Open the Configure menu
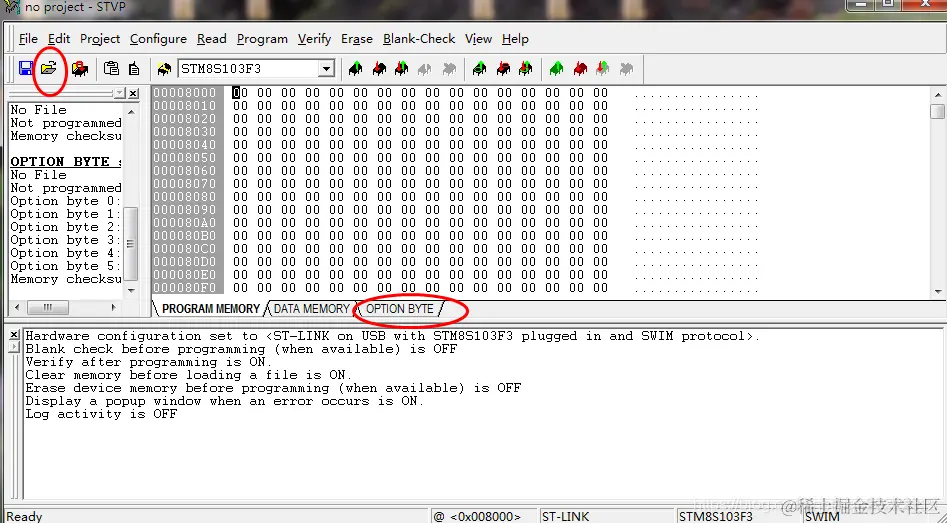 click(158, 39)
